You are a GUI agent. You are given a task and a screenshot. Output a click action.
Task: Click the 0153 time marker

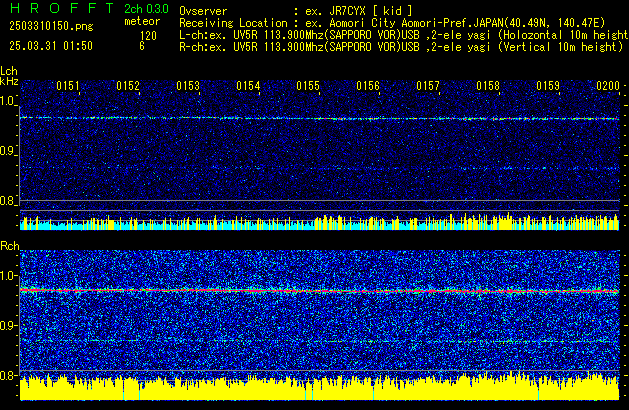pos(188,86)
